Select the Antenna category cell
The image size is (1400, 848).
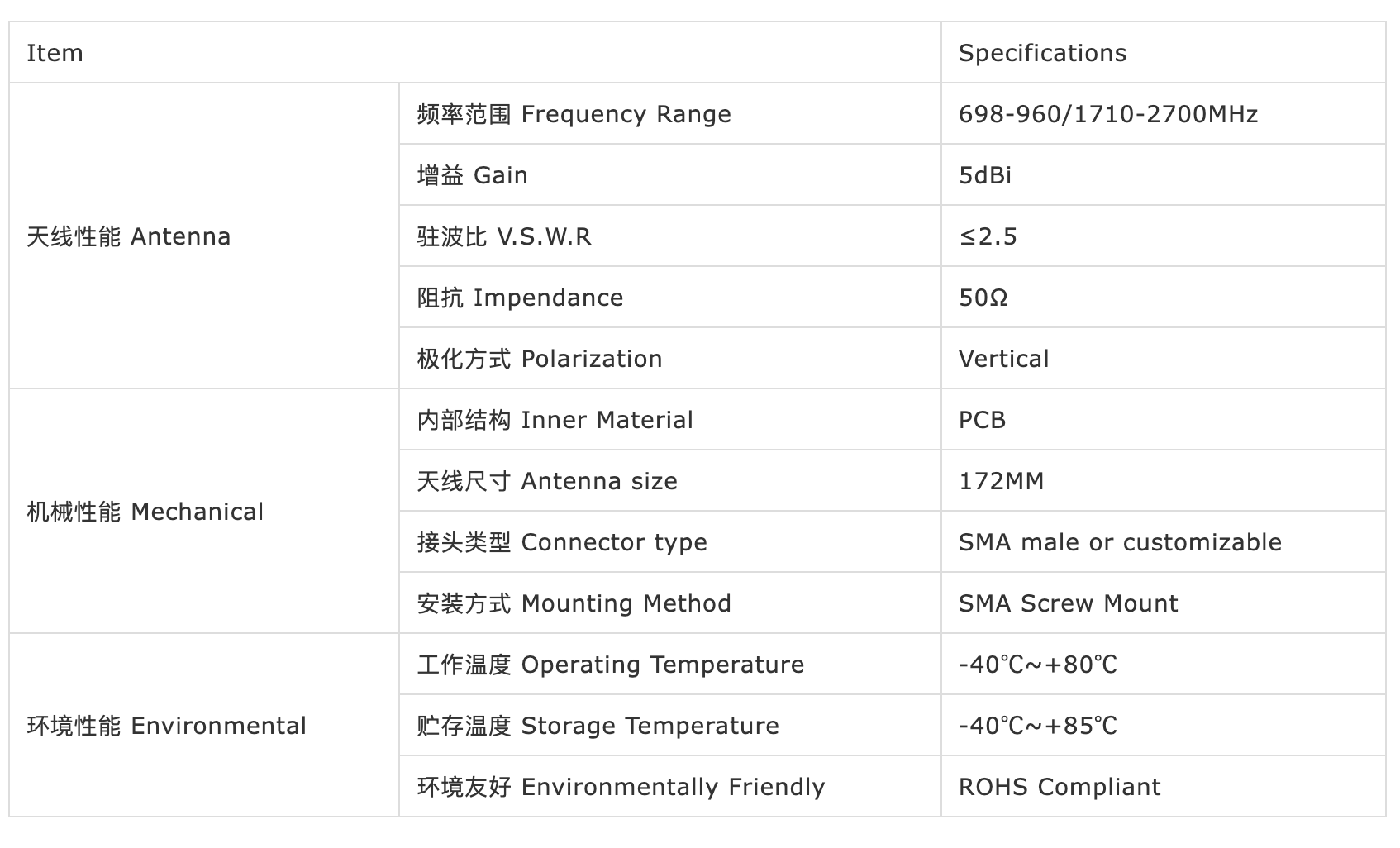(203, 236)
